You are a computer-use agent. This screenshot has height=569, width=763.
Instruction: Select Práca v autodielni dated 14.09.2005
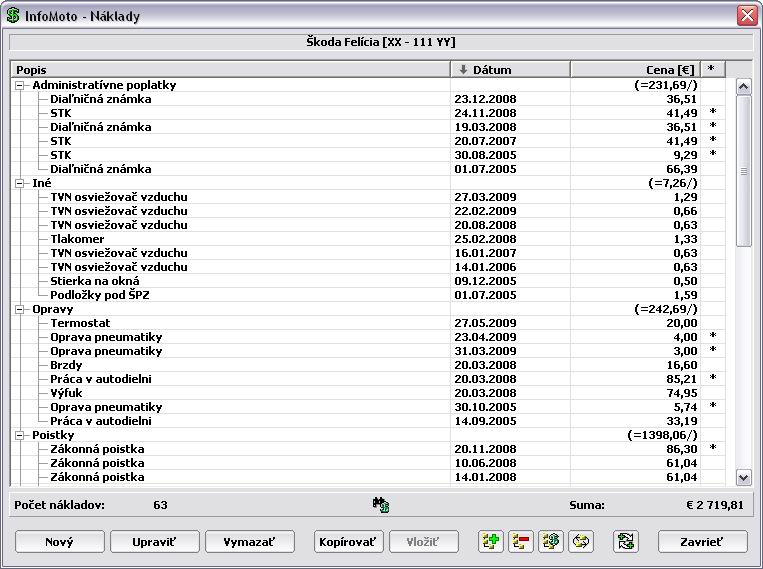(x=368, y=422)
